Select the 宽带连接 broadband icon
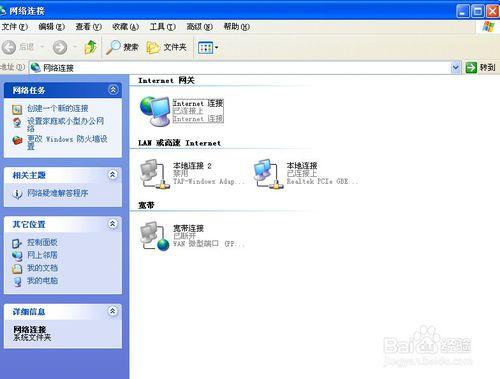500x379 pixels. click(154, 236)
